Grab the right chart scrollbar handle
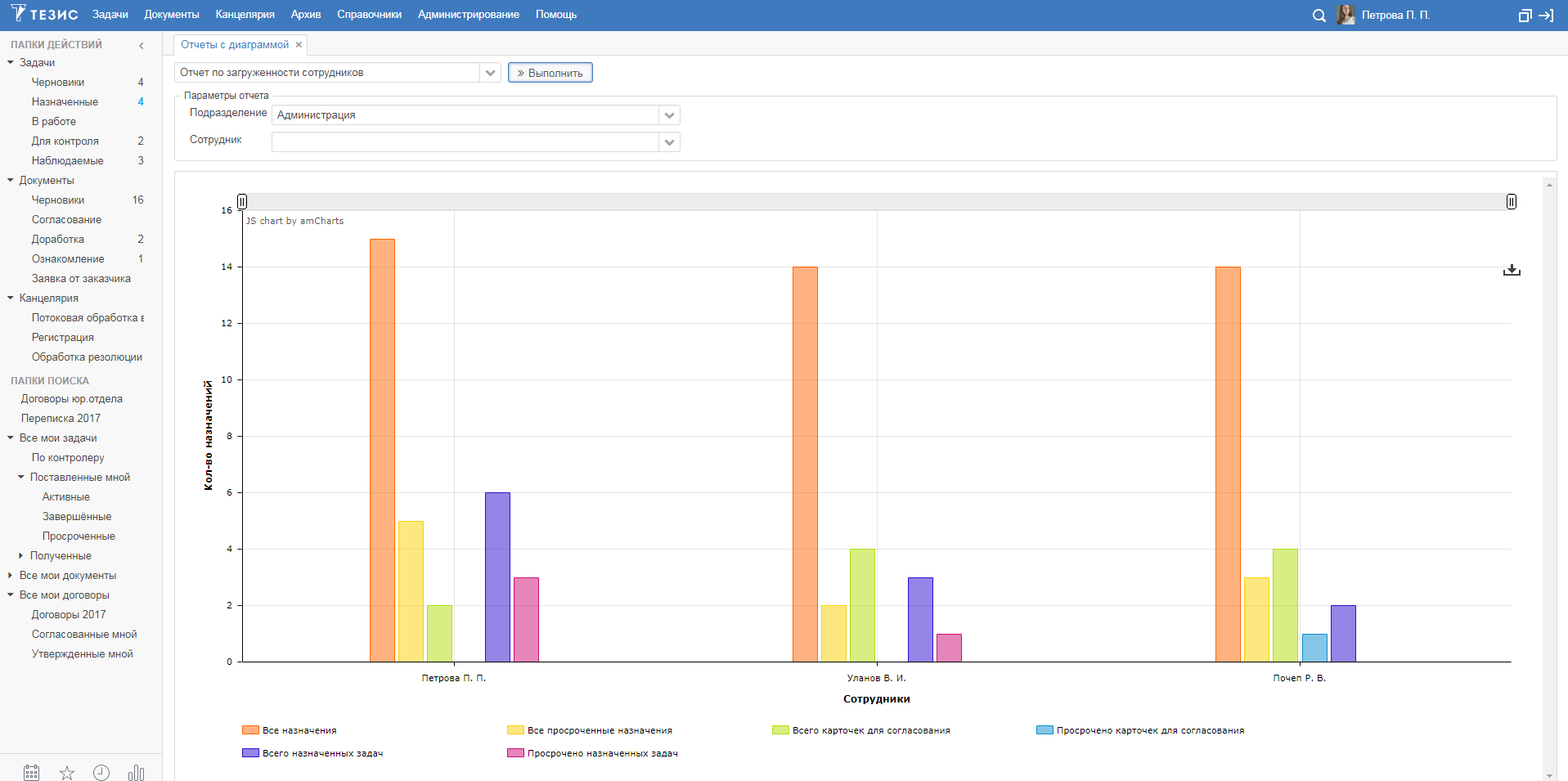The image size is (1568, 781). tap(1512, 202)
